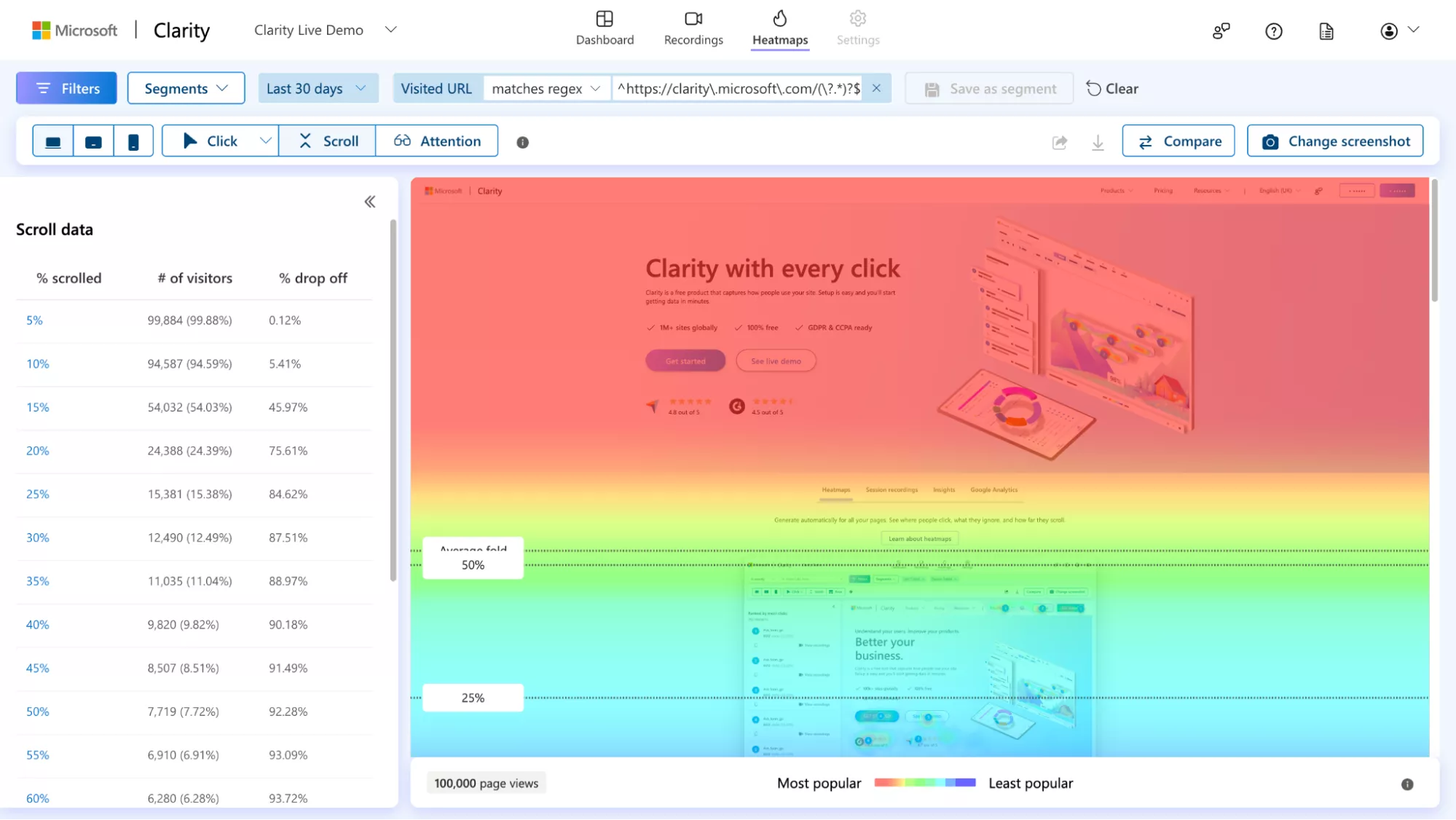Select the Attention heatmap mode
Image resolution: width=1456 pixels, height=820 pixels.
point(437,141)
